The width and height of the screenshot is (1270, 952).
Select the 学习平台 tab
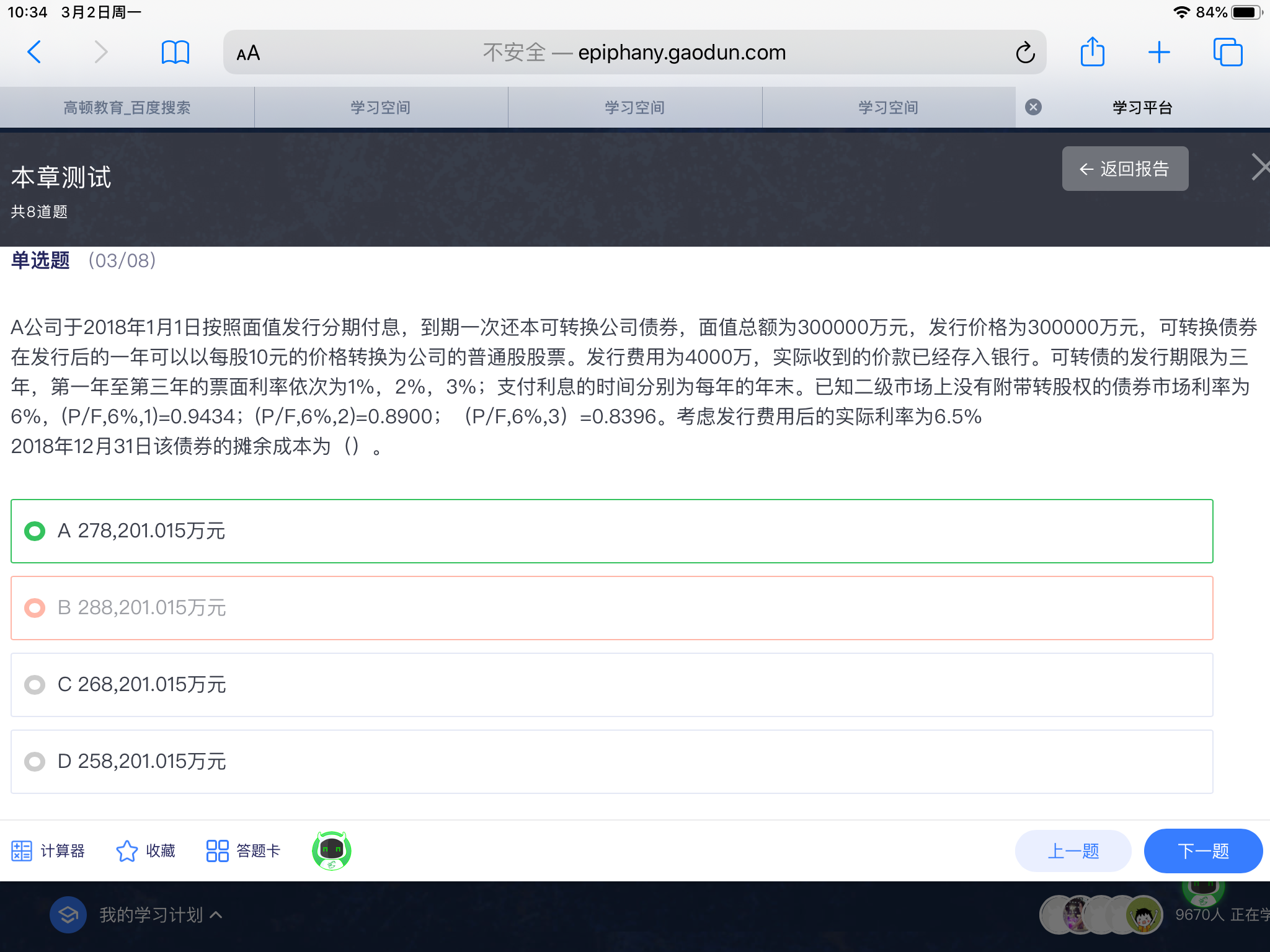(1143, 107)
